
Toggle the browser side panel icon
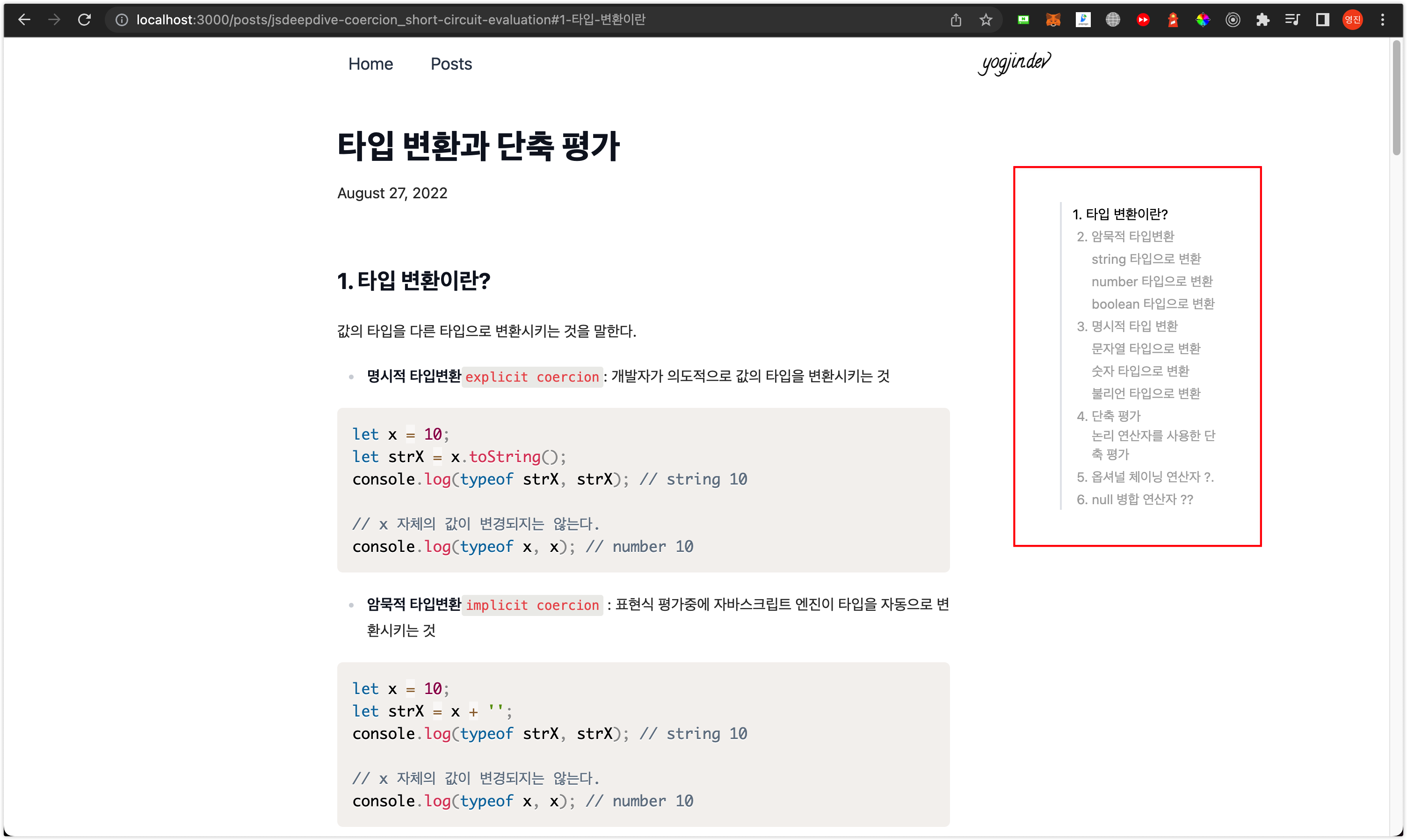[x=1322, y=20]
